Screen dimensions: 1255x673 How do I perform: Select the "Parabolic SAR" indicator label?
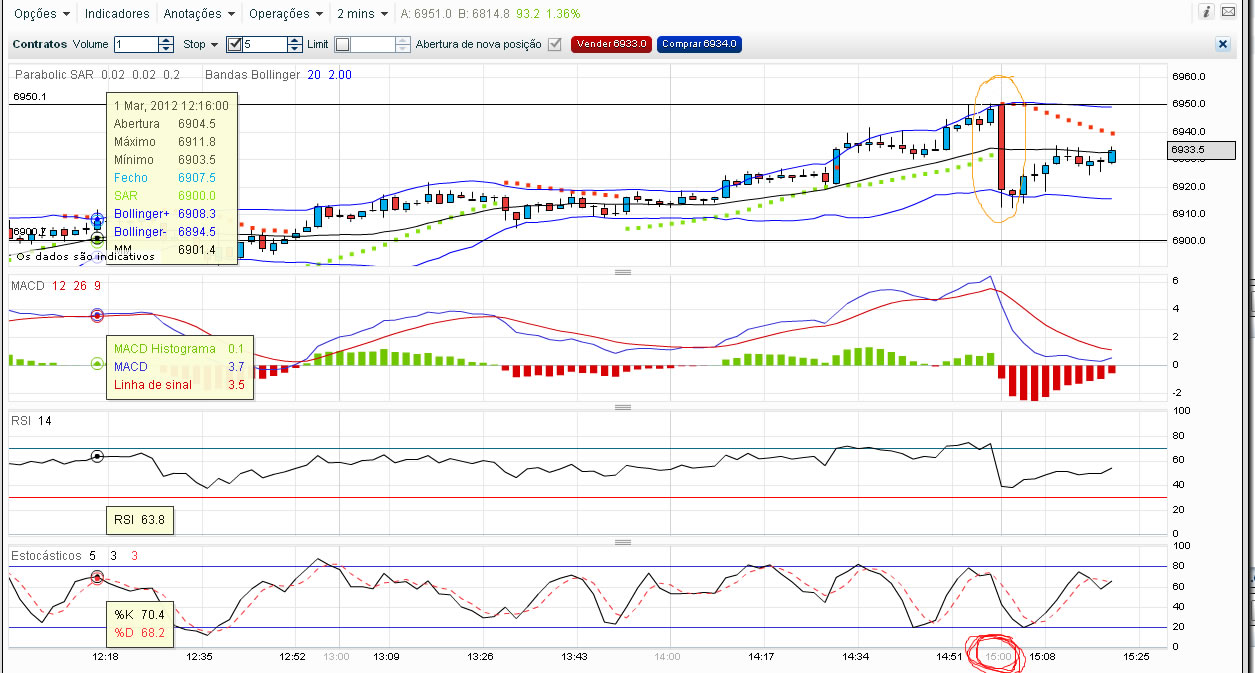click(x=55, y=75)
